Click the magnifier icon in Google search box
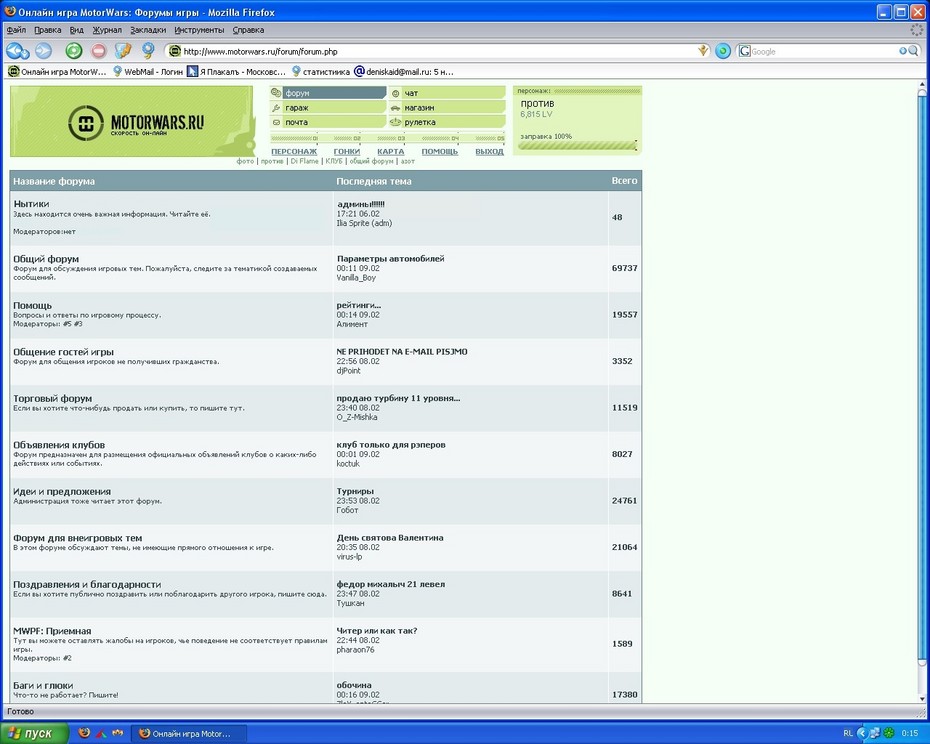The height and width of the screenshot is (744, 930). click(913, 51)
